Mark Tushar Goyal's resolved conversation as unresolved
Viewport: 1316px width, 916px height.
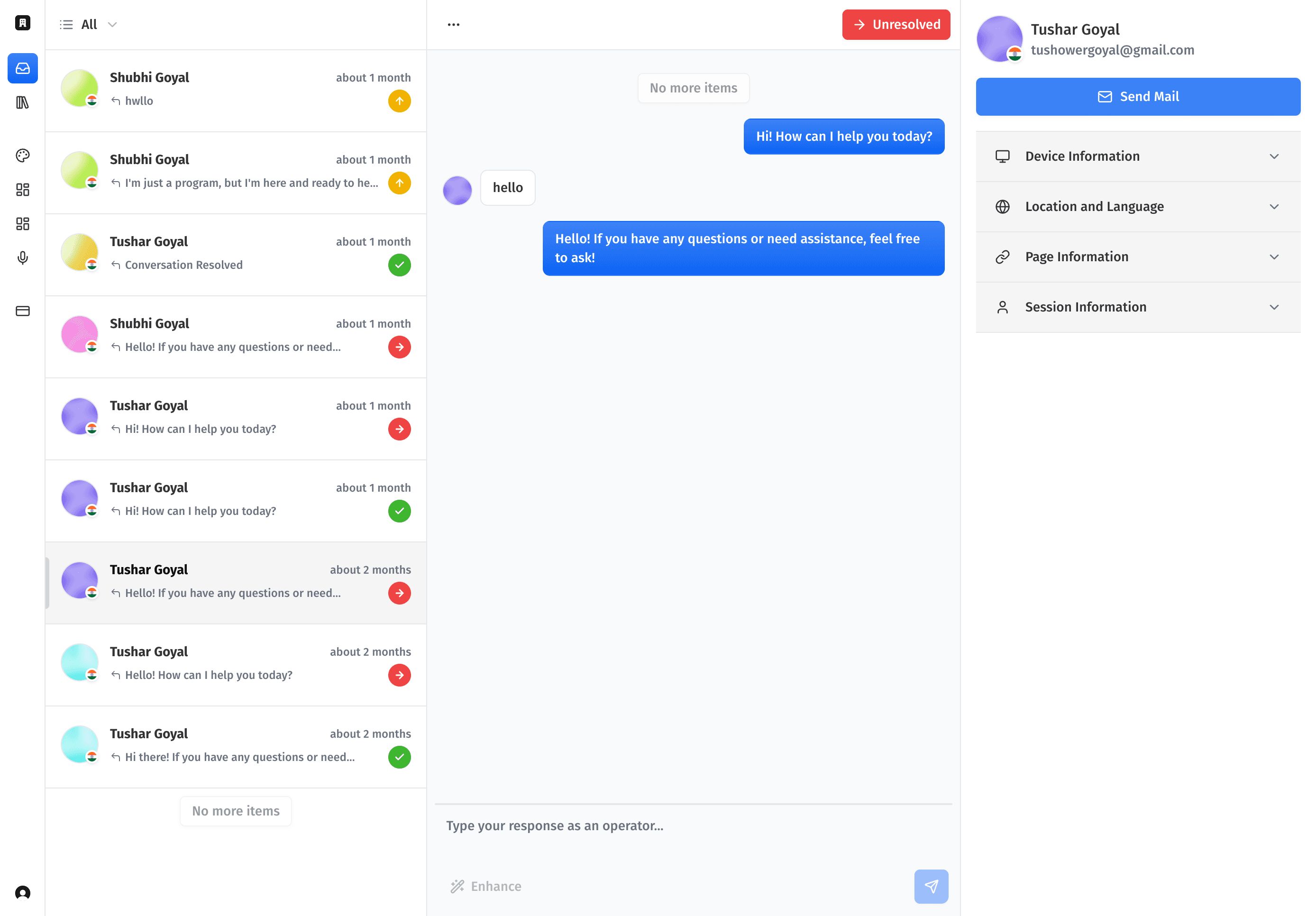click(x=400, y=265)
